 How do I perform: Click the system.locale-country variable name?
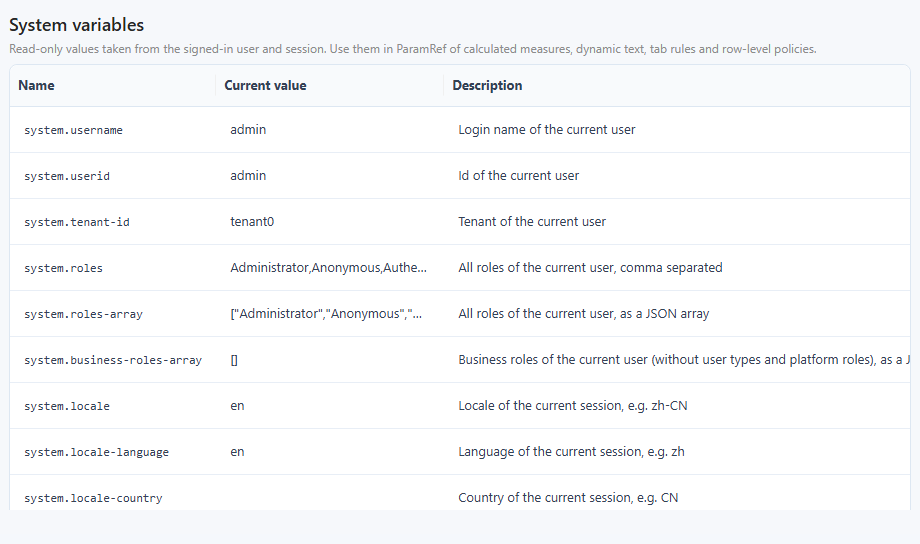[93, 498]
